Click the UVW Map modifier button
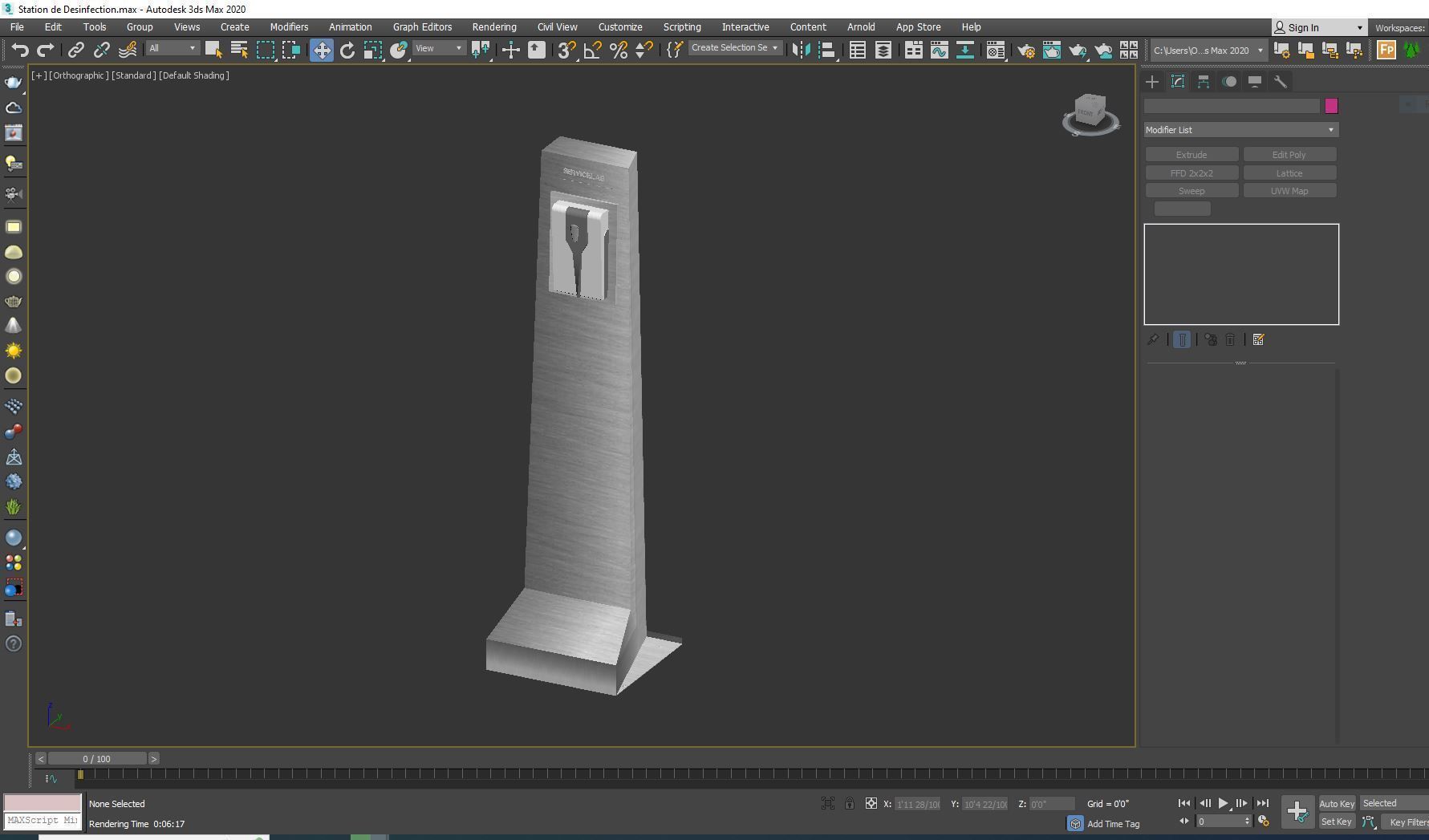 [1289, 191]
